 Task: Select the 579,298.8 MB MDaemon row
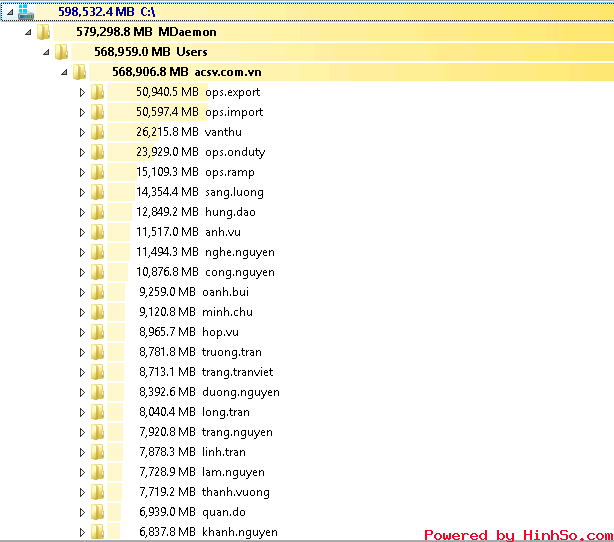click(x=333, y=32)
